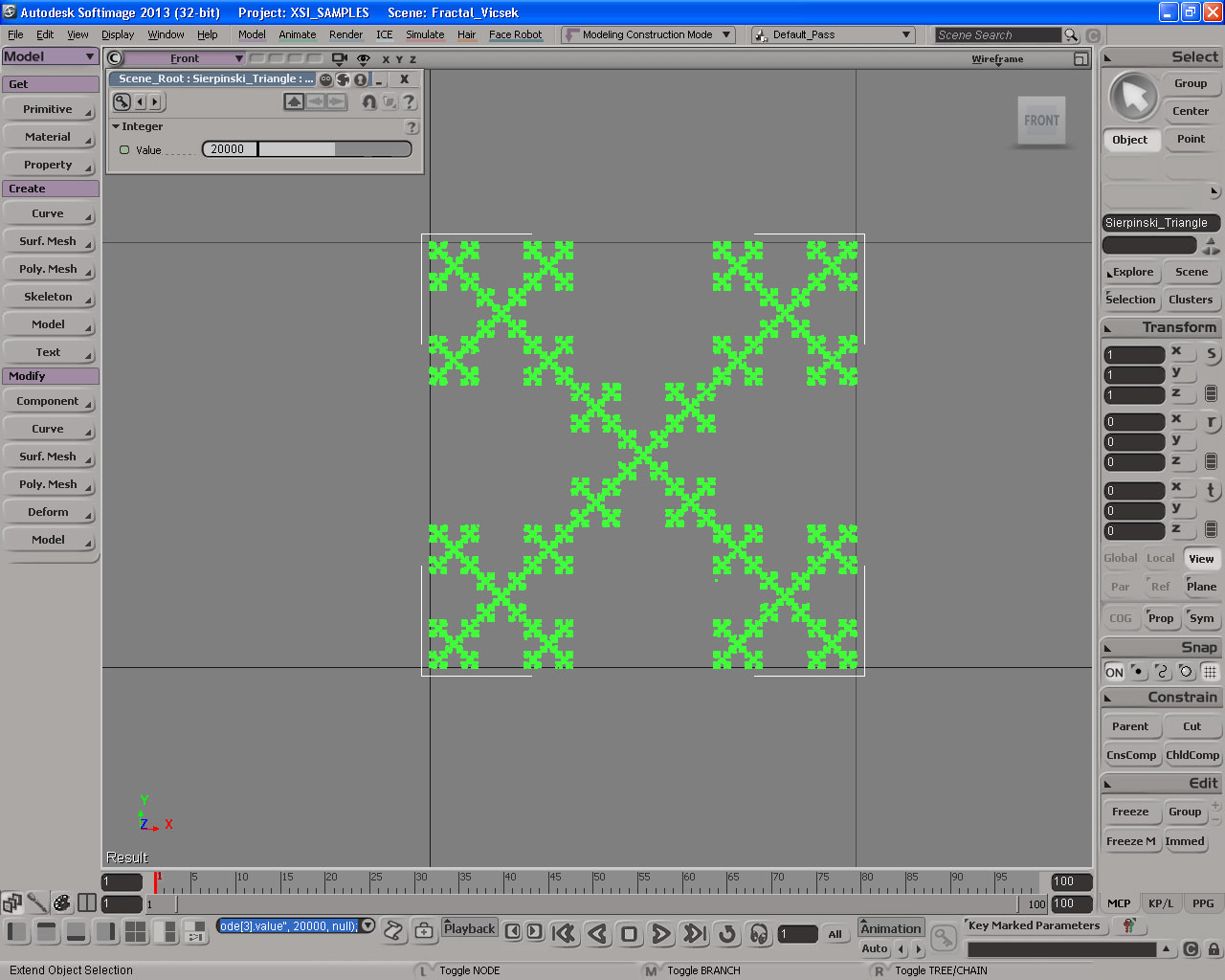Click the audio headphones icon

click(x=759, y=933)
